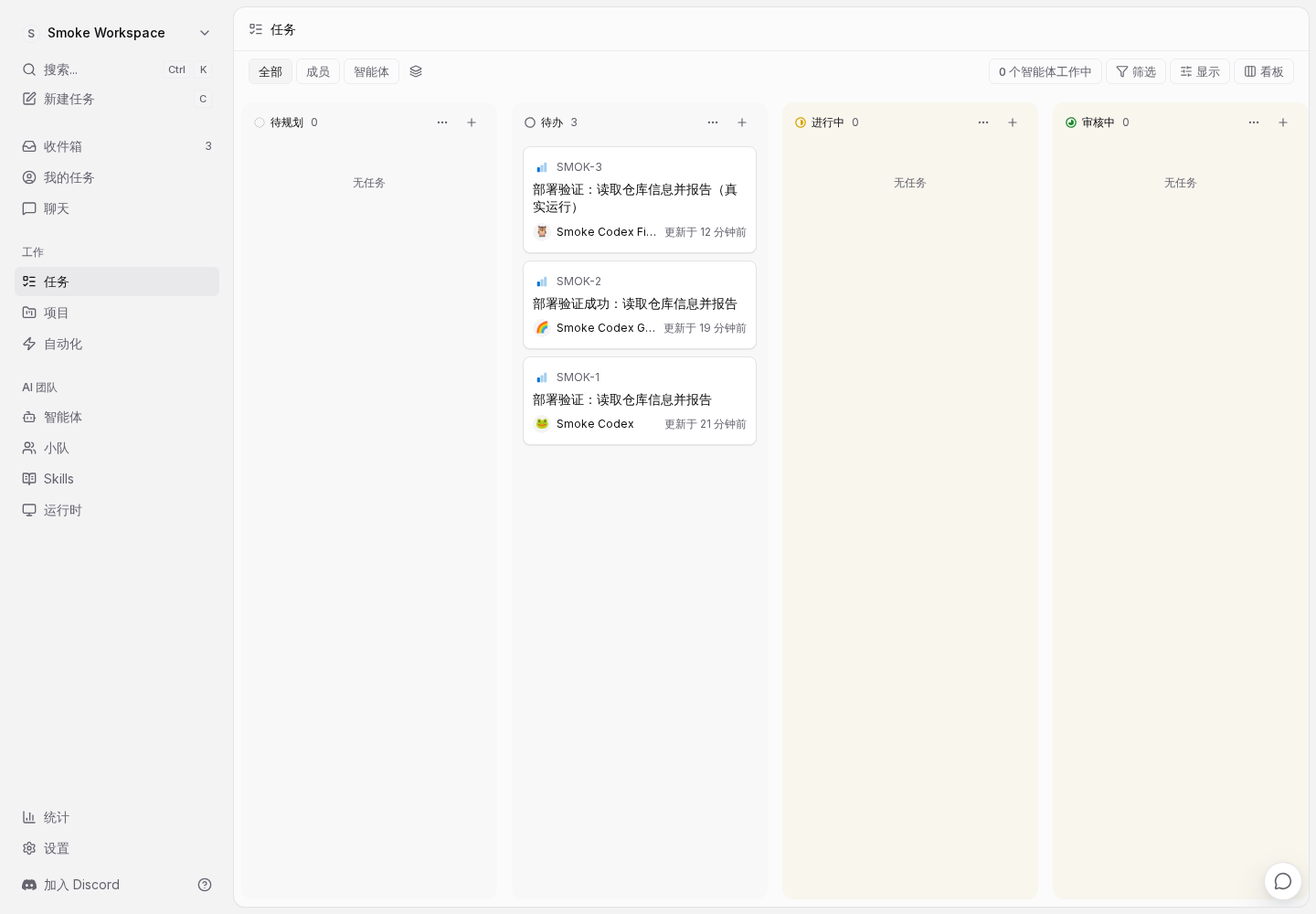This screenshot has width=1316, height=914.
Task: Add a task to 审核中 column
Action: coord(1283,122)
